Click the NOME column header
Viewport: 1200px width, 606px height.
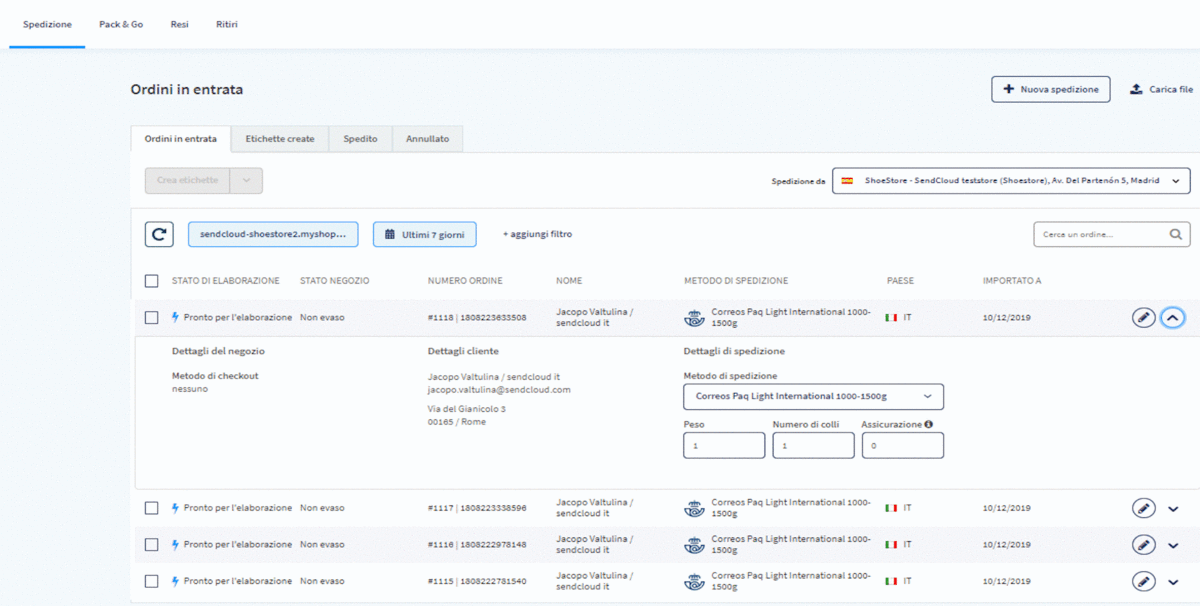click(x=569, y=281)
